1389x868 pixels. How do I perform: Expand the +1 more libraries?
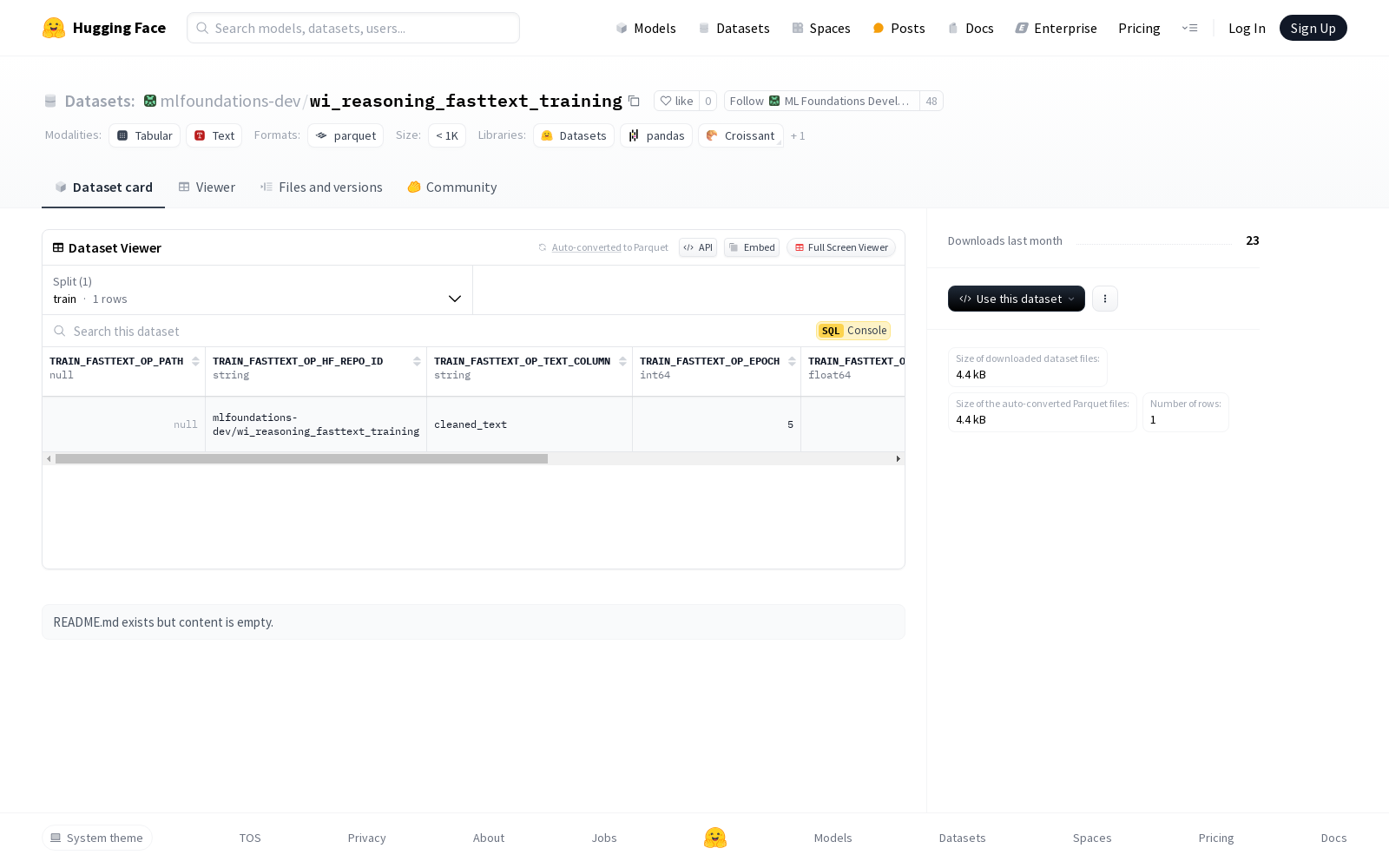pyautogui.click(x=798, y=135)
